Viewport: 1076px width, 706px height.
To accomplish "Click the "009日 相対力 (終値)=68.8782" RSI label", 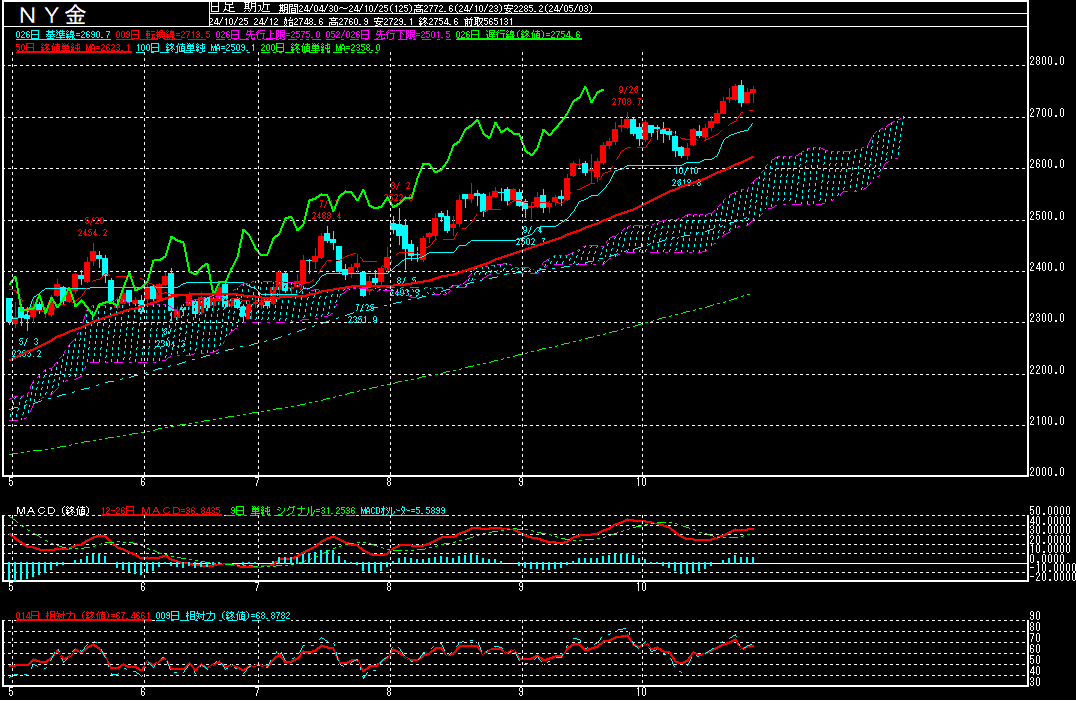I will [223, 616].
